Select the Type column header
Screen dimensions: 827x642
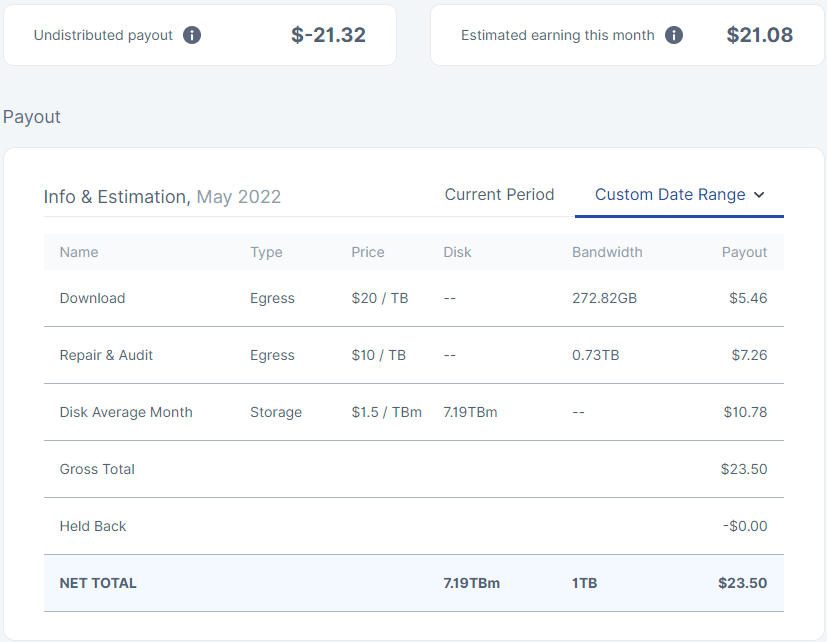pyautogui.click(x=266, y=252)
